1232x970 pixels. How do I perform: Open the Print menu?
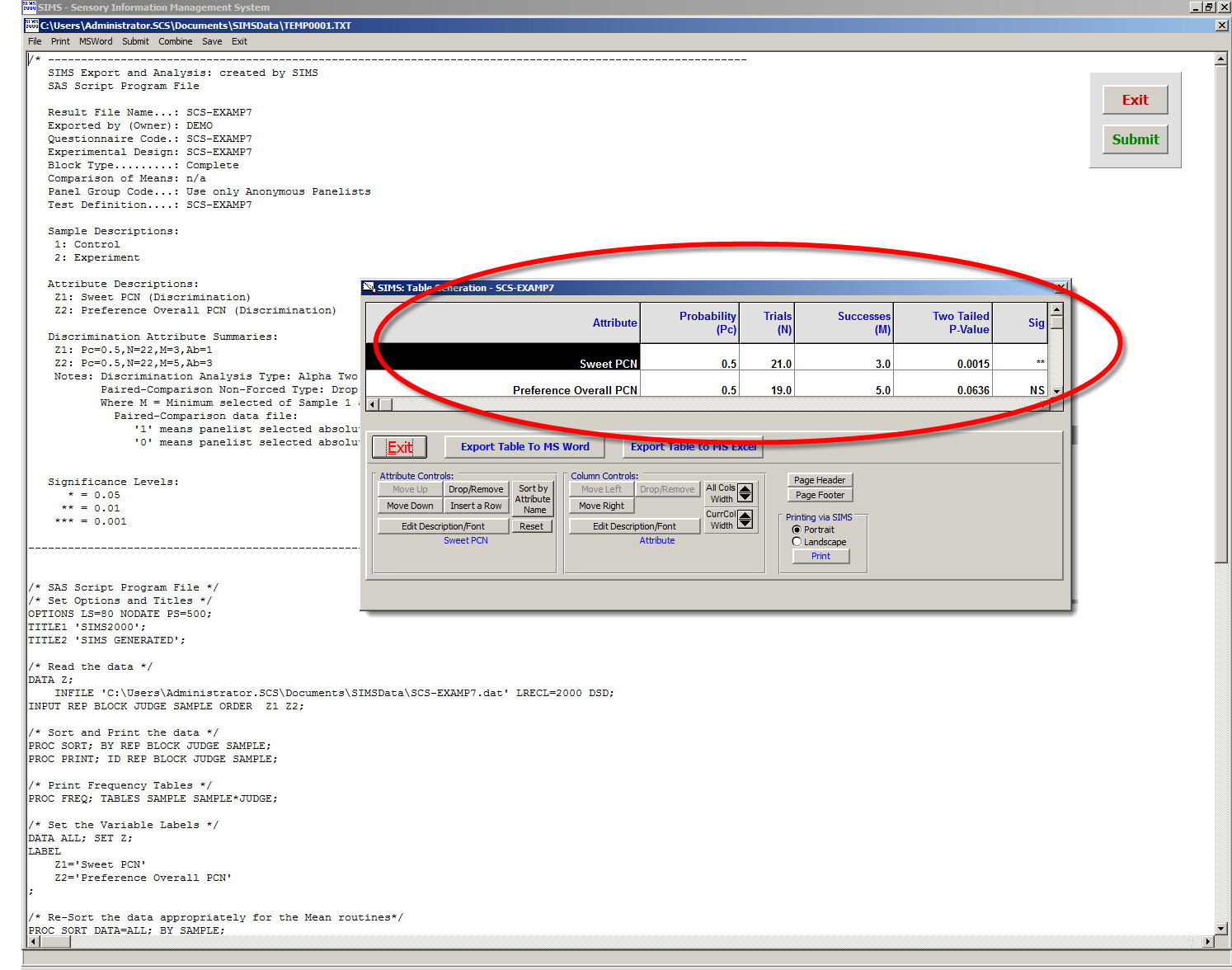click(60, 41)
